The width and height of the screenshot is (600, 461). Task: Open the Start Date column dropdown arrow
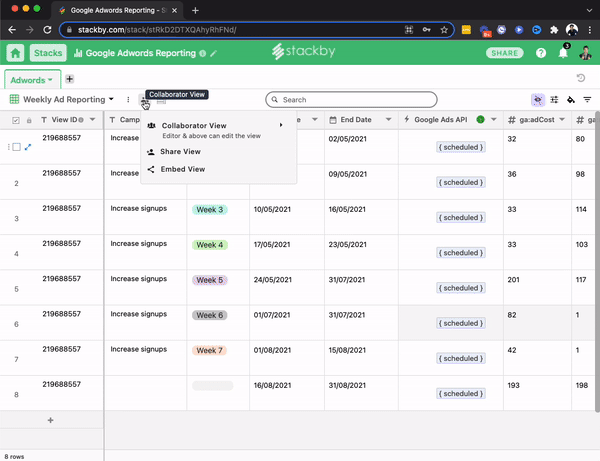[315, 119]
